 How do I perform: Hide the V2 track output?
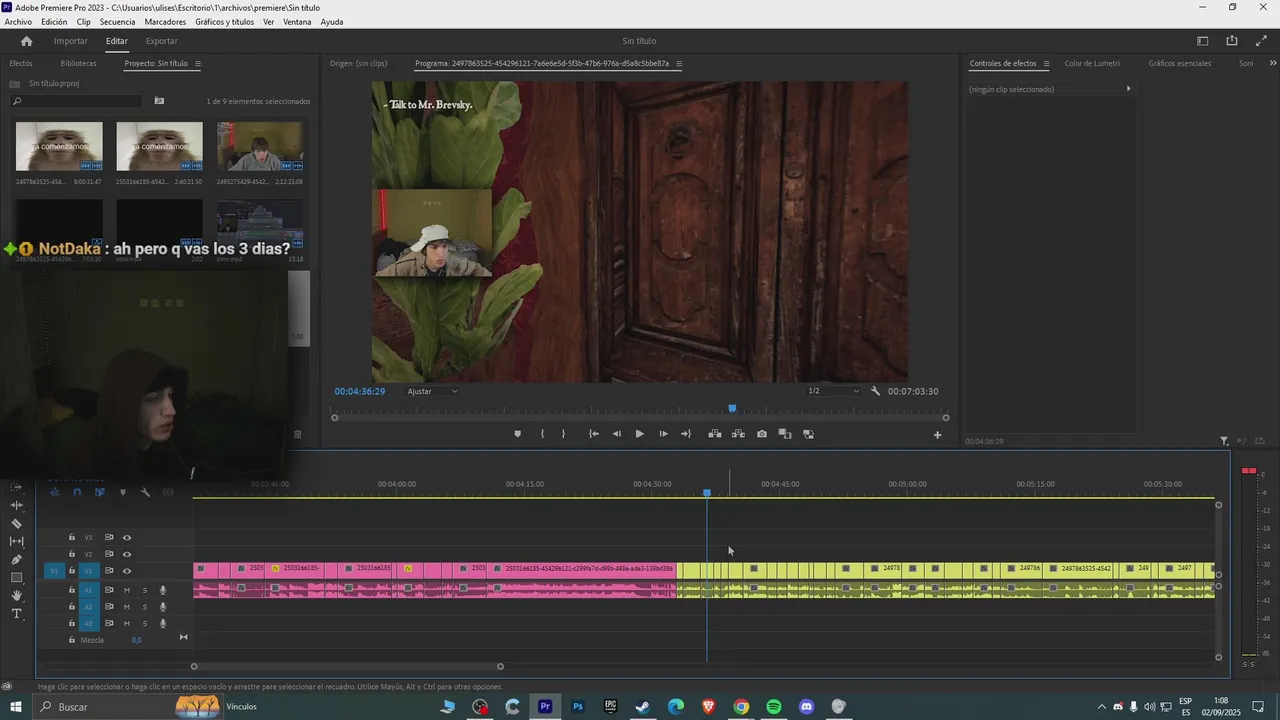tap(127, 554)
